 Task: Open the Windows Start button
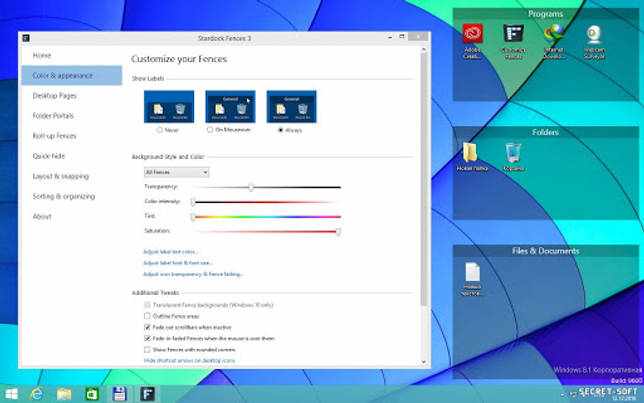point(11,394)
